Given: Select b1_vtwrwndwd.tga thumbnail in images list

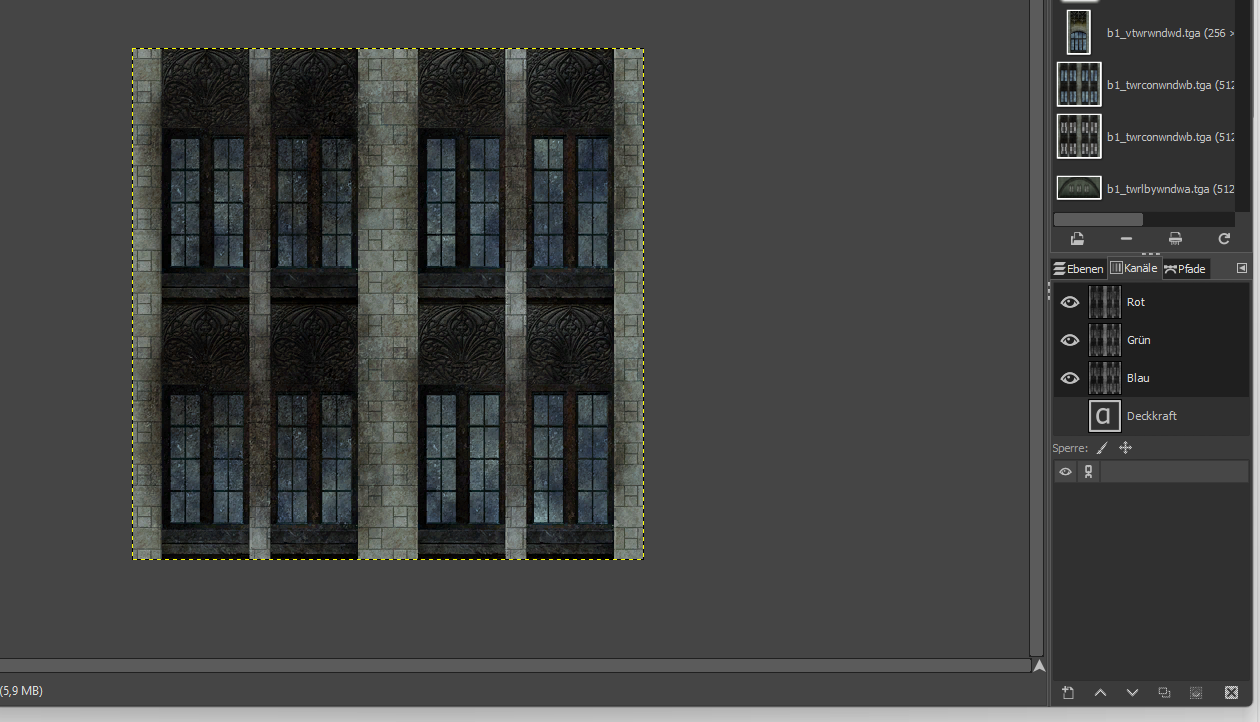Looking at the screenshot, I should [1079, 32].
